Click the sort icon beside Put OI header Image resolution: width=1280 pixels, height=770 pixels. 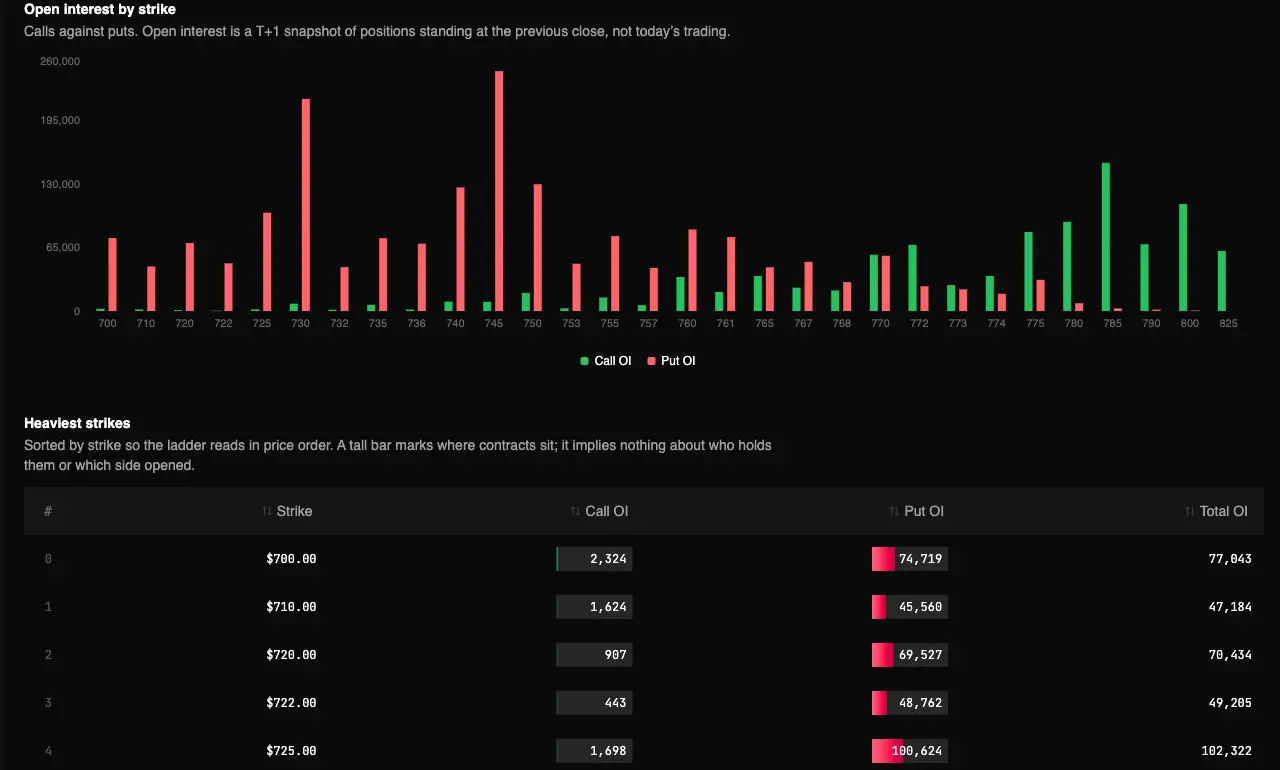click(894, 511)
